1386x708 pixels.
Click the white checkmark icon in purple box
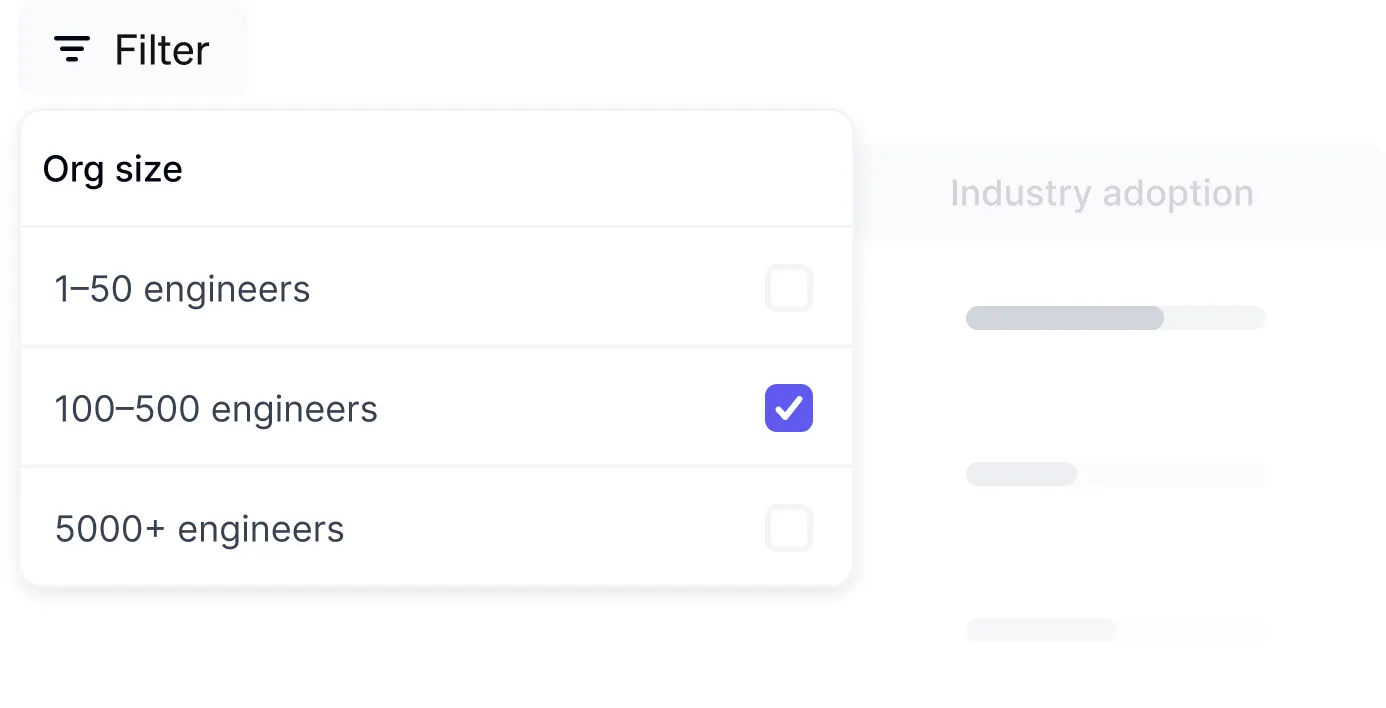tap(789, 408)
